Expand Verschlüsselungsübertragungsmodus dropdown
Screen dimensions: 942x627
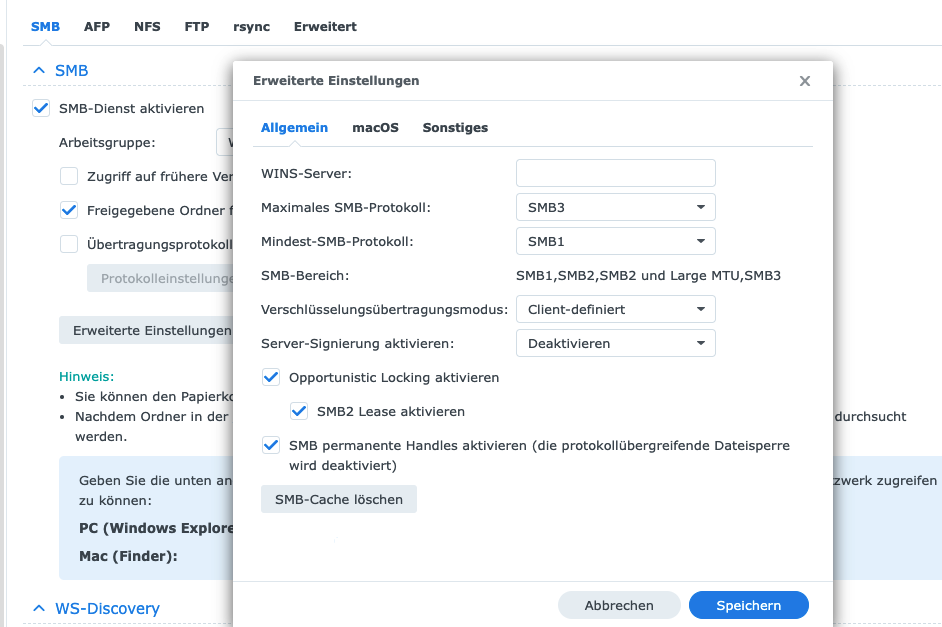[x=615, y=309]
